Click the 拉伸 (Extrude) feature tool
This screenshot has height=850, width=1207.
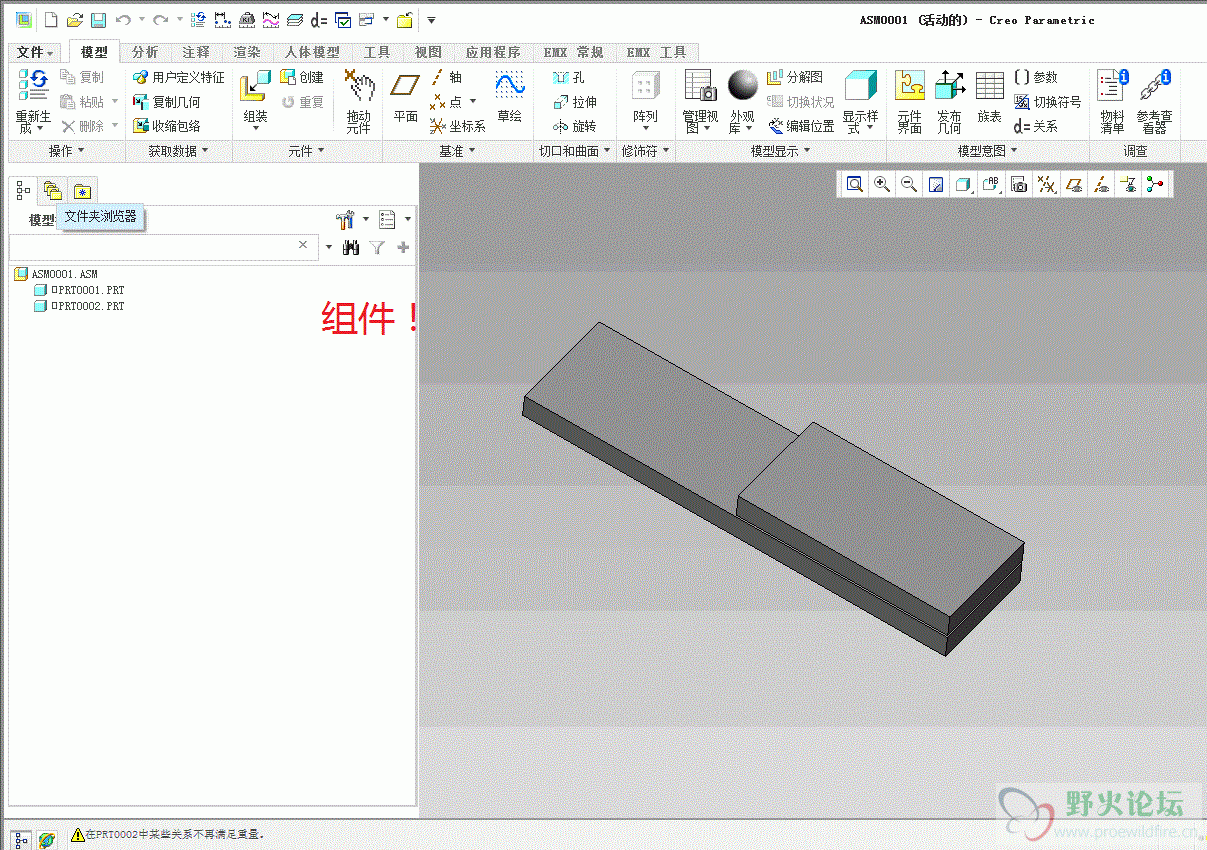pyautogui.click(x=575, y=102)
